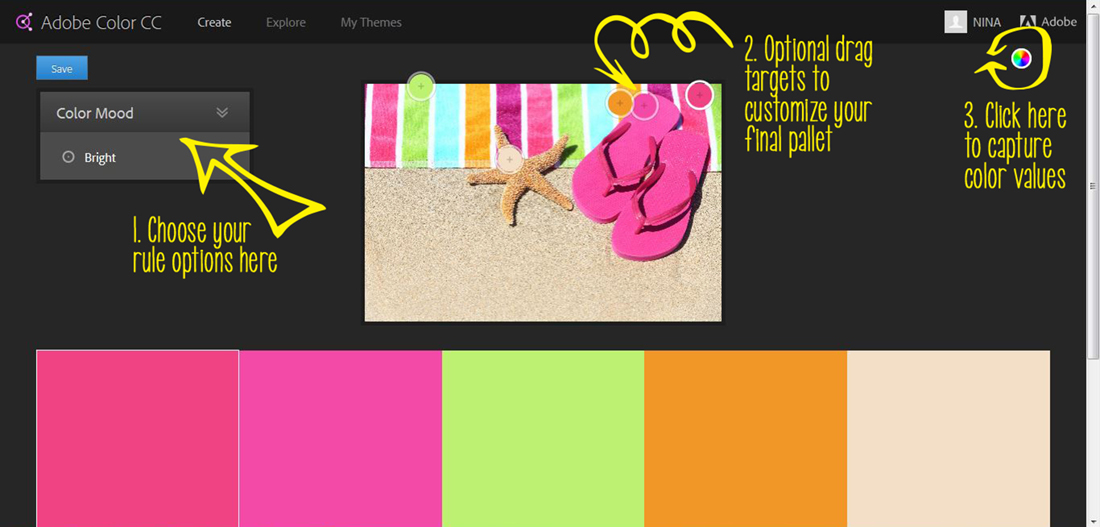Viewport: 1100px width, 527px height.
Task: Click the NINA user avatar icon
Action: coord(955,22)
